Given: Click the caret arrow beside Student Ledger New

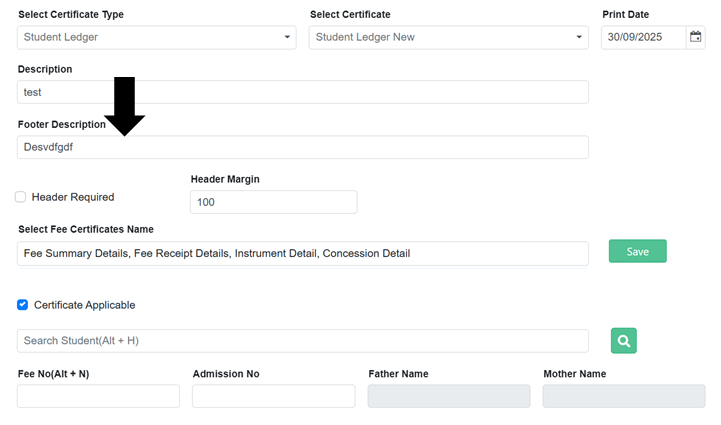Looking at the screenshot, I should [x=579, y=38].
